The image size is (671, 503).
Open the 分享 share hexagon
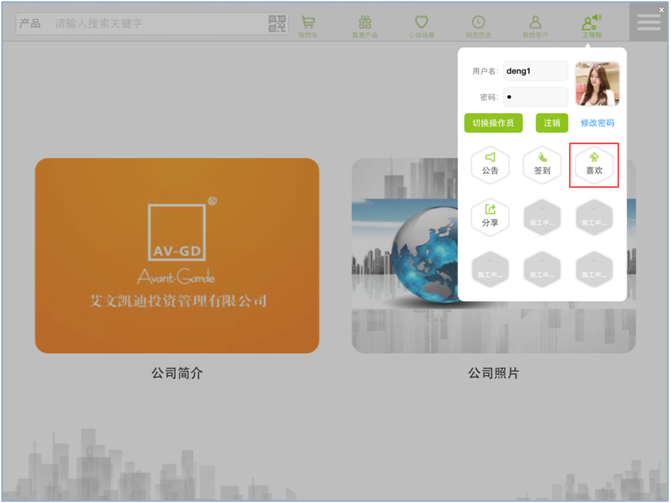pyautogui.click(x=490, y=217)
